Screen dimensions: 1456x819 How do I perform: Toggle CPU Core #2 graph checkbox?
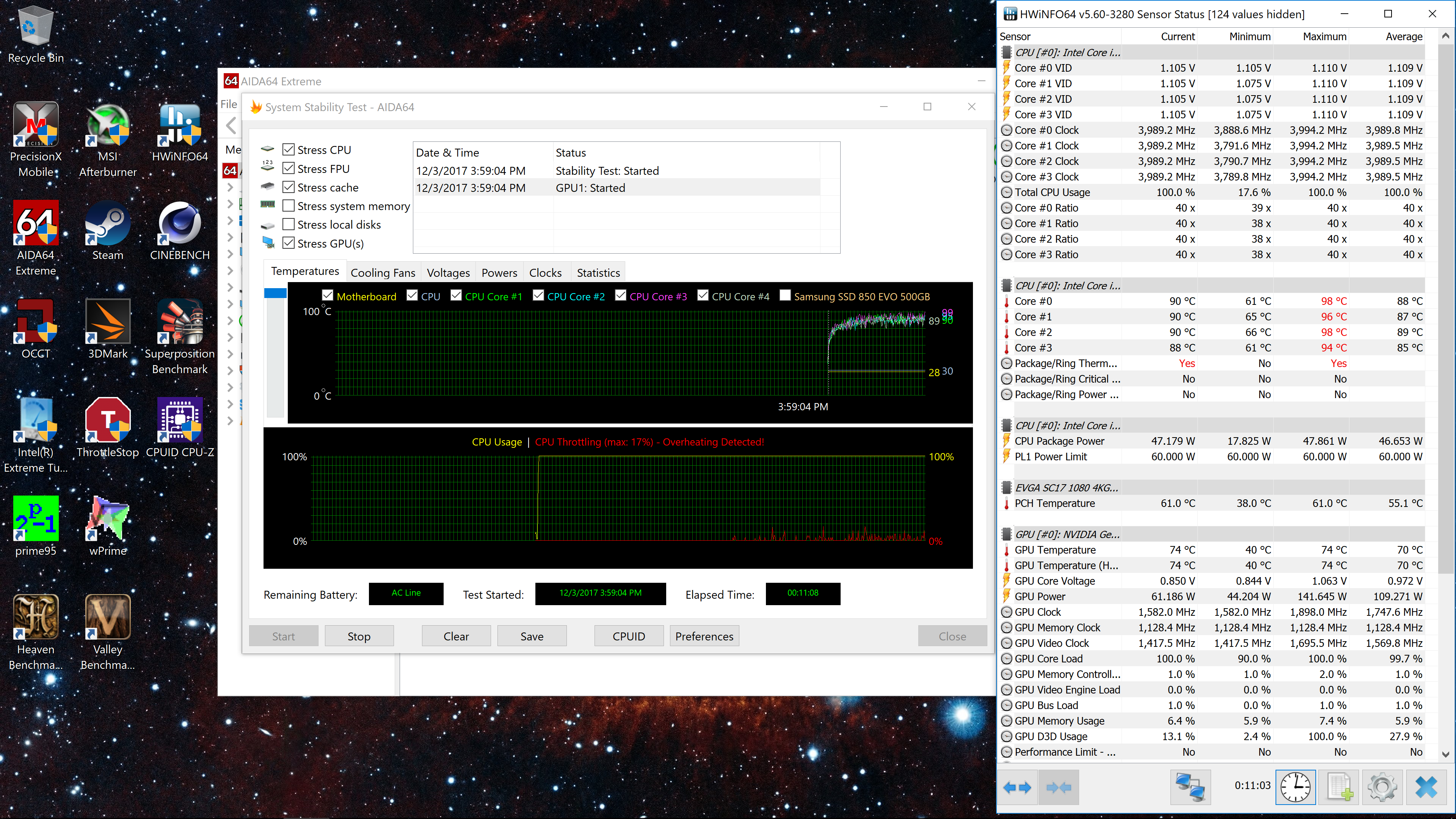pos(538,296)
